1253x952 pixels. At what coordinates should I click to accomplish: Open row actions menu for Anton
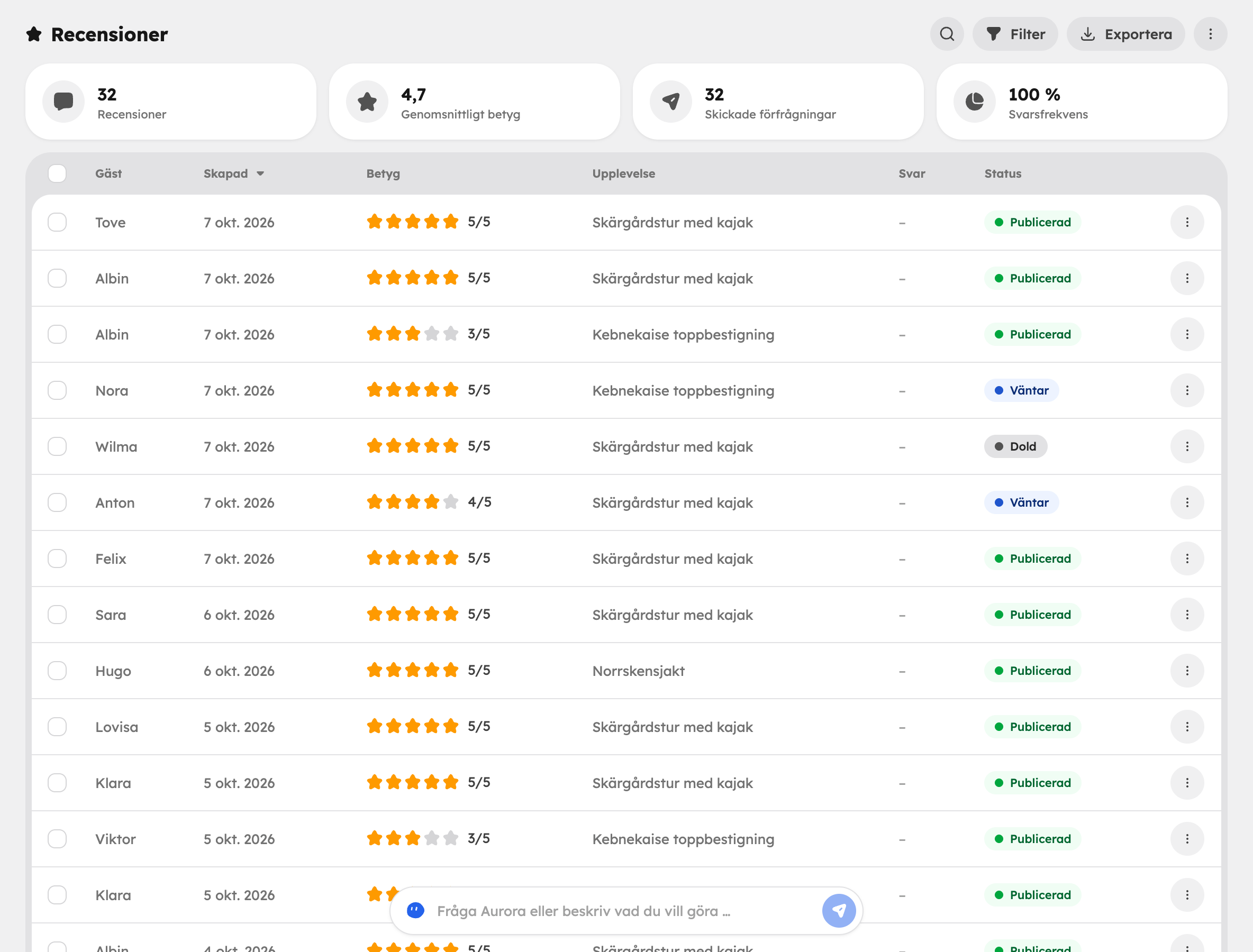(1187, 502)
